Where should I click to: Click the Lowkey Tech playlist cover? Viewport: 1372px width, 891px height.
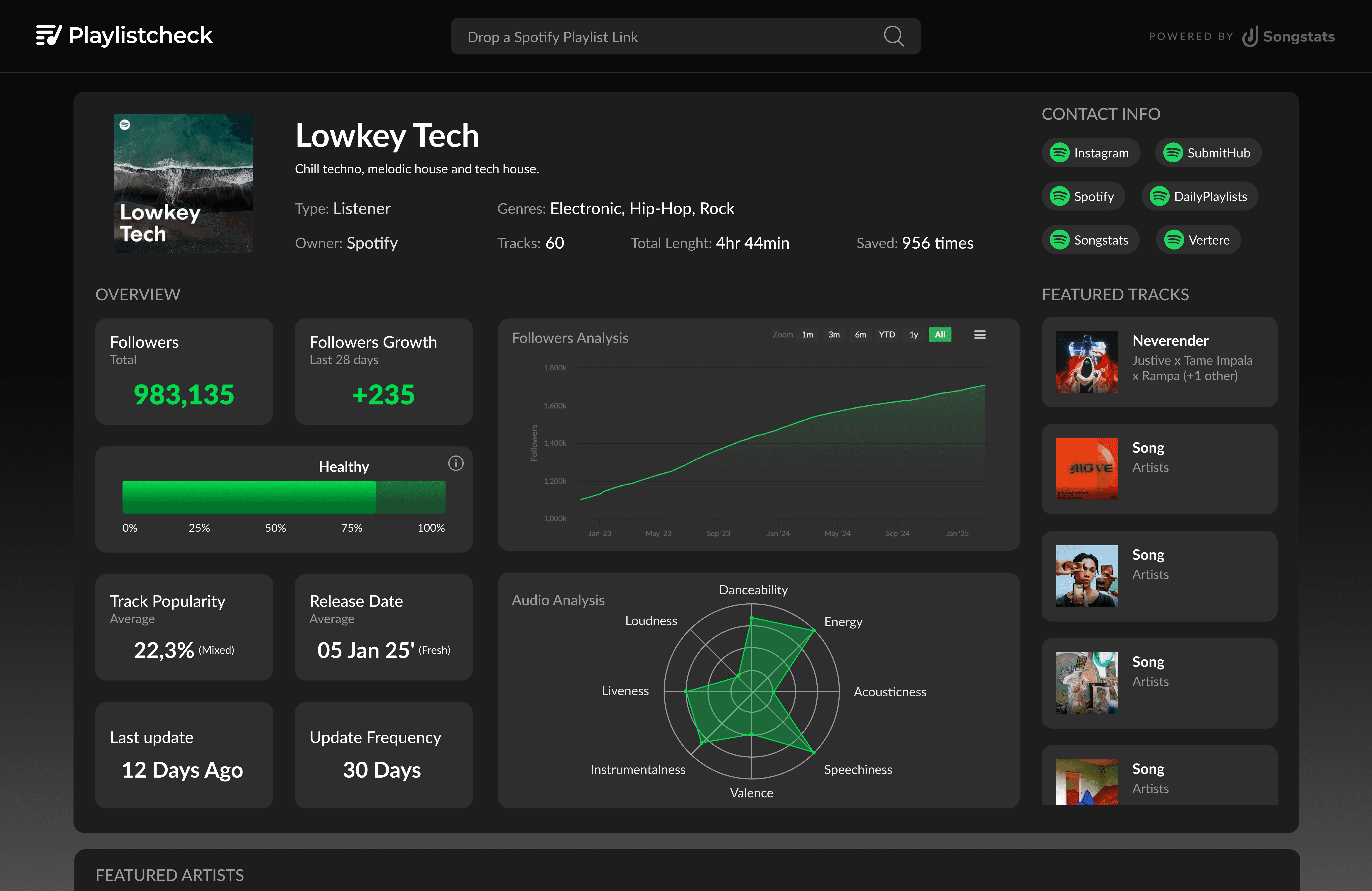(184, 183)
